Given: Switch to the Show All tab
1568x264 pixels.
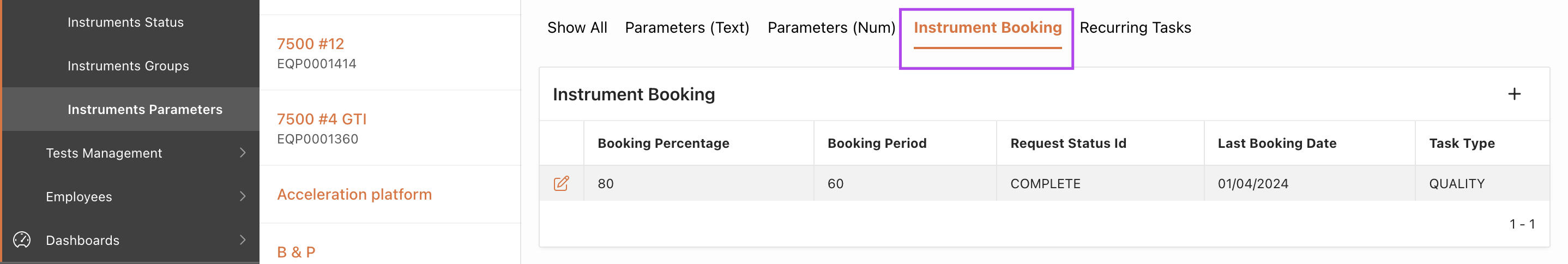Looking at the screenshot, I should pos(576,27).
